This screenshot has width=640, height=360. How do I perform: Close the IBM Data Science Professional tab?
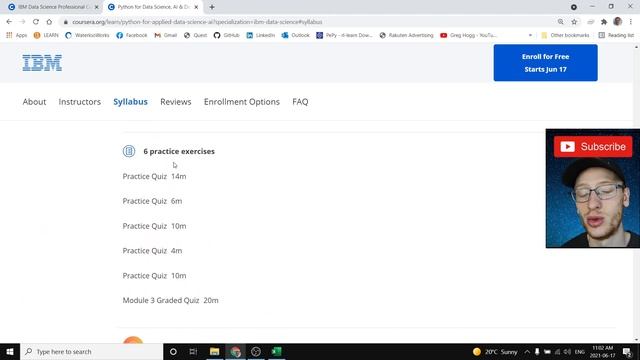(97, 7)
